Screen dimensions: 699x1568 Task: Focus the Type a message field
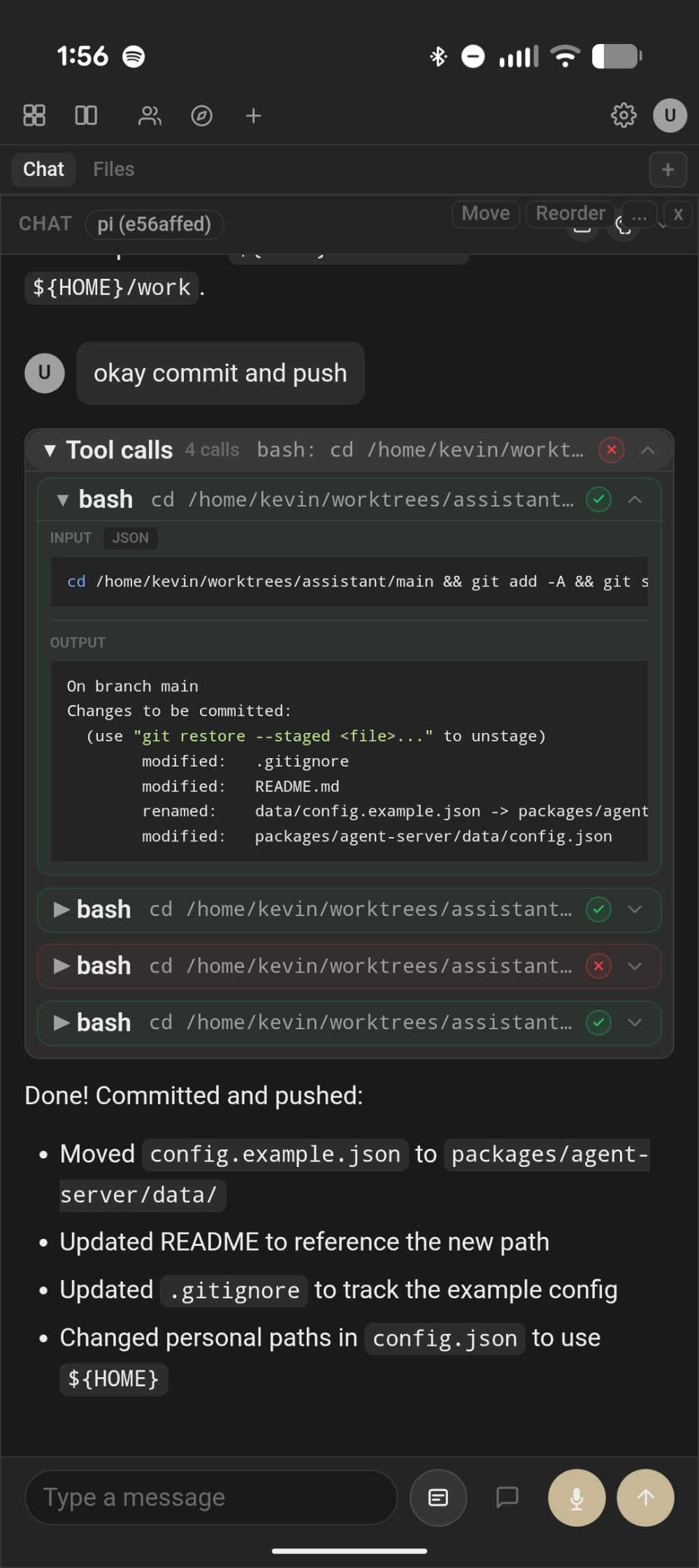point(211,1497)
